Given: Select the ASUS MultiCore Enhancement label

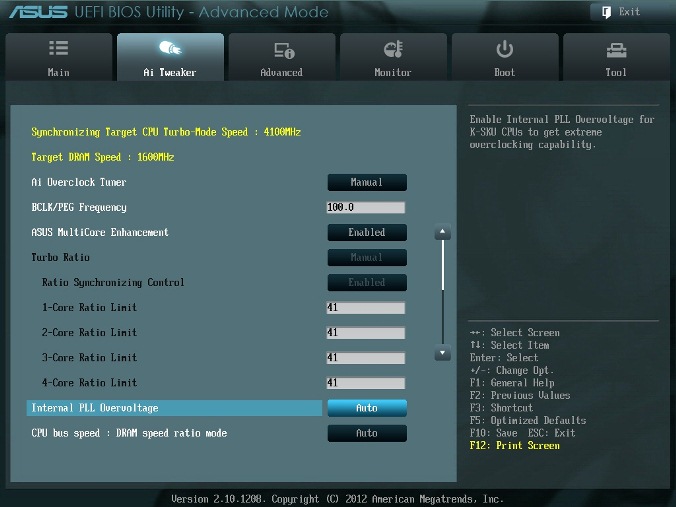Looking at the screenshot, I should tap(100, 232).
